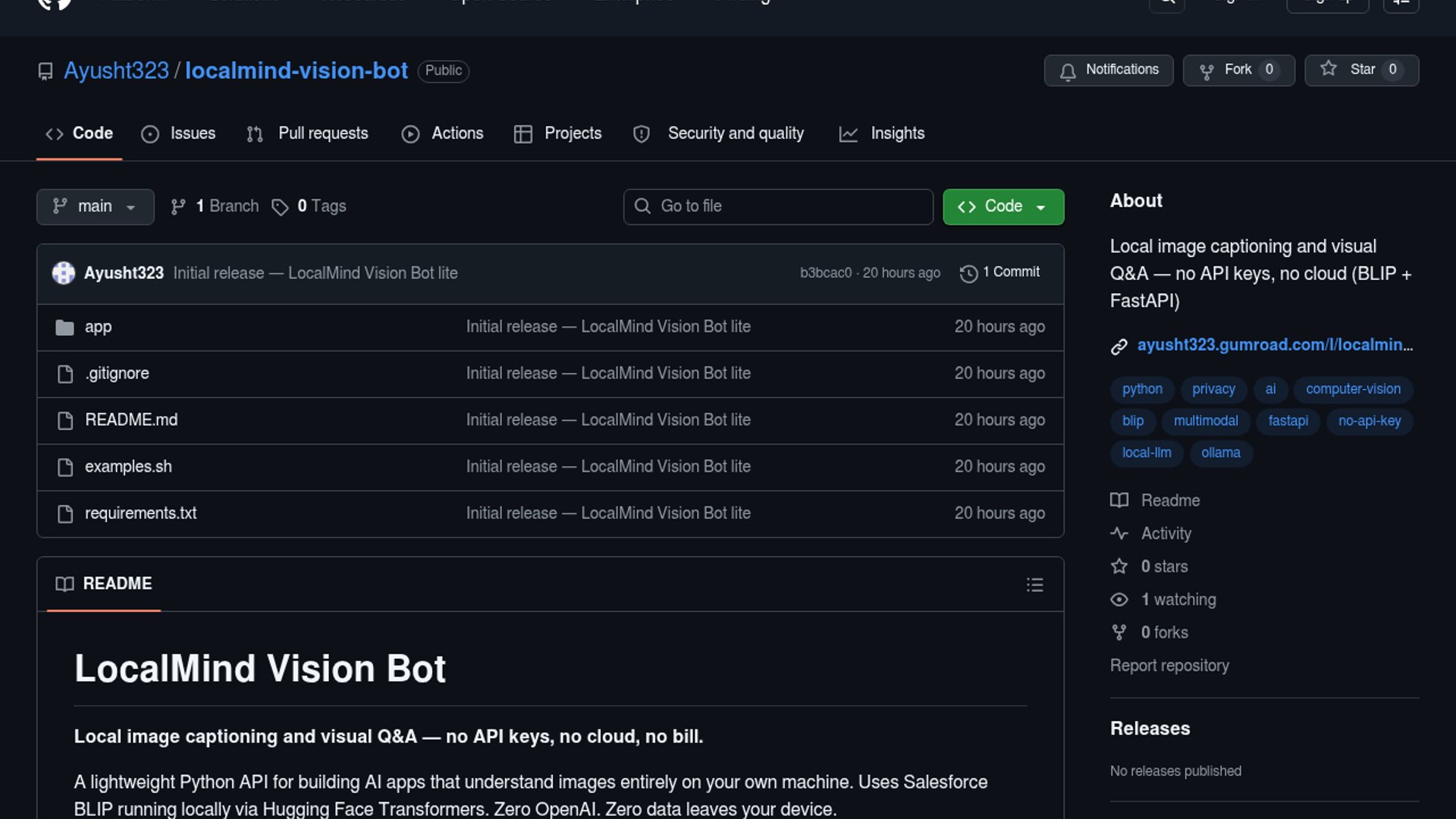Click the Fork icon button
Image resolution: width=1456 pixels, height=819 pixels.
pyautogui.click(x=1206, y=71)
